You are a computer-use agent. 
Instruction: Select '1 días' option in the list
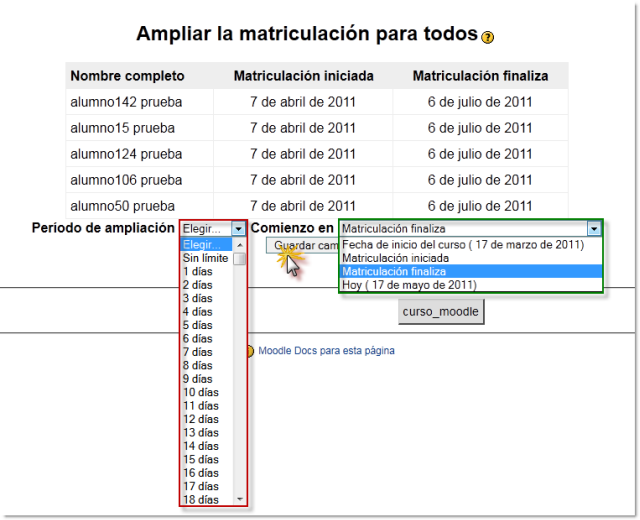[197, 271]
